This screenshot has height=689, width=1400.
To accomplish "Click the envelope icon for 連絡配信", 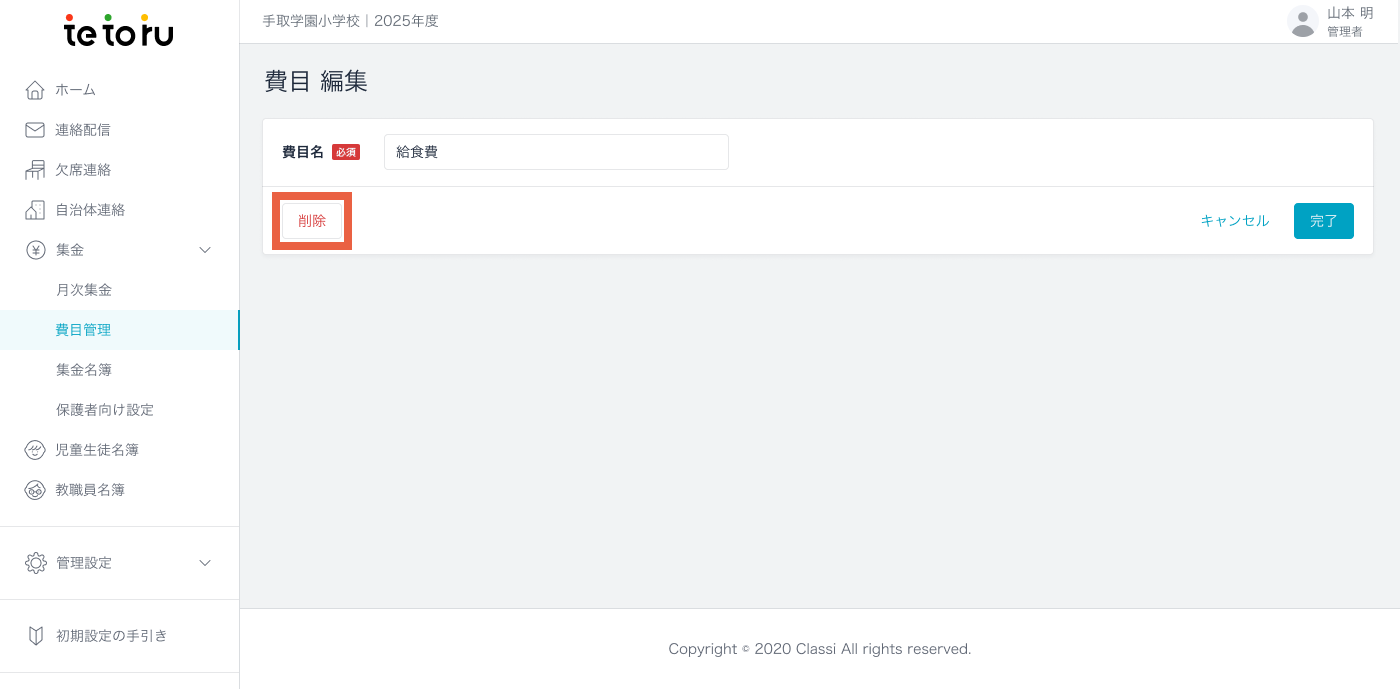I will tap(35, 130).
